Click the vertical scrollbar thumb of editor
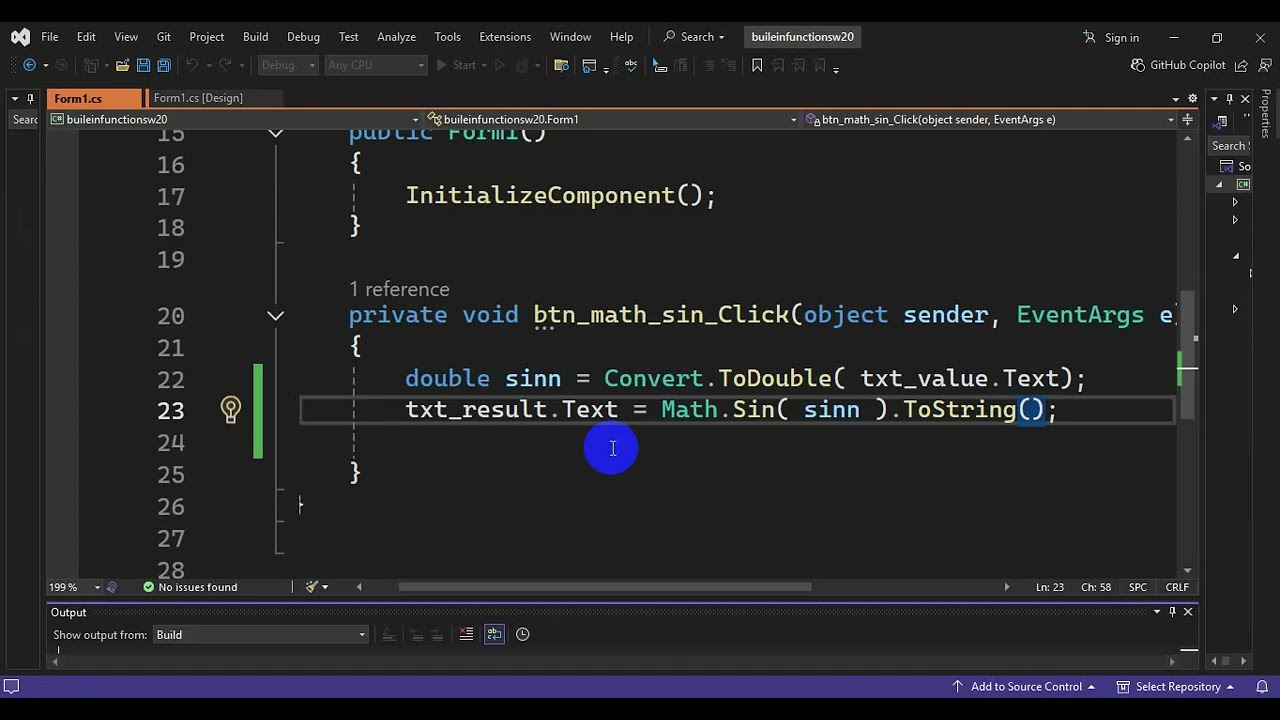1280x720 pixels. [x=1186, y=355]
